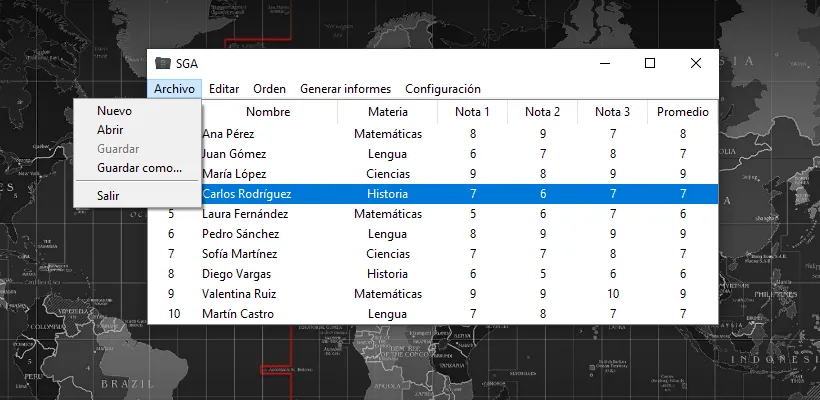This screenshot has height=400, width=820.
Task: Click the Martín Castro name cell
Action: coord(237,314)
